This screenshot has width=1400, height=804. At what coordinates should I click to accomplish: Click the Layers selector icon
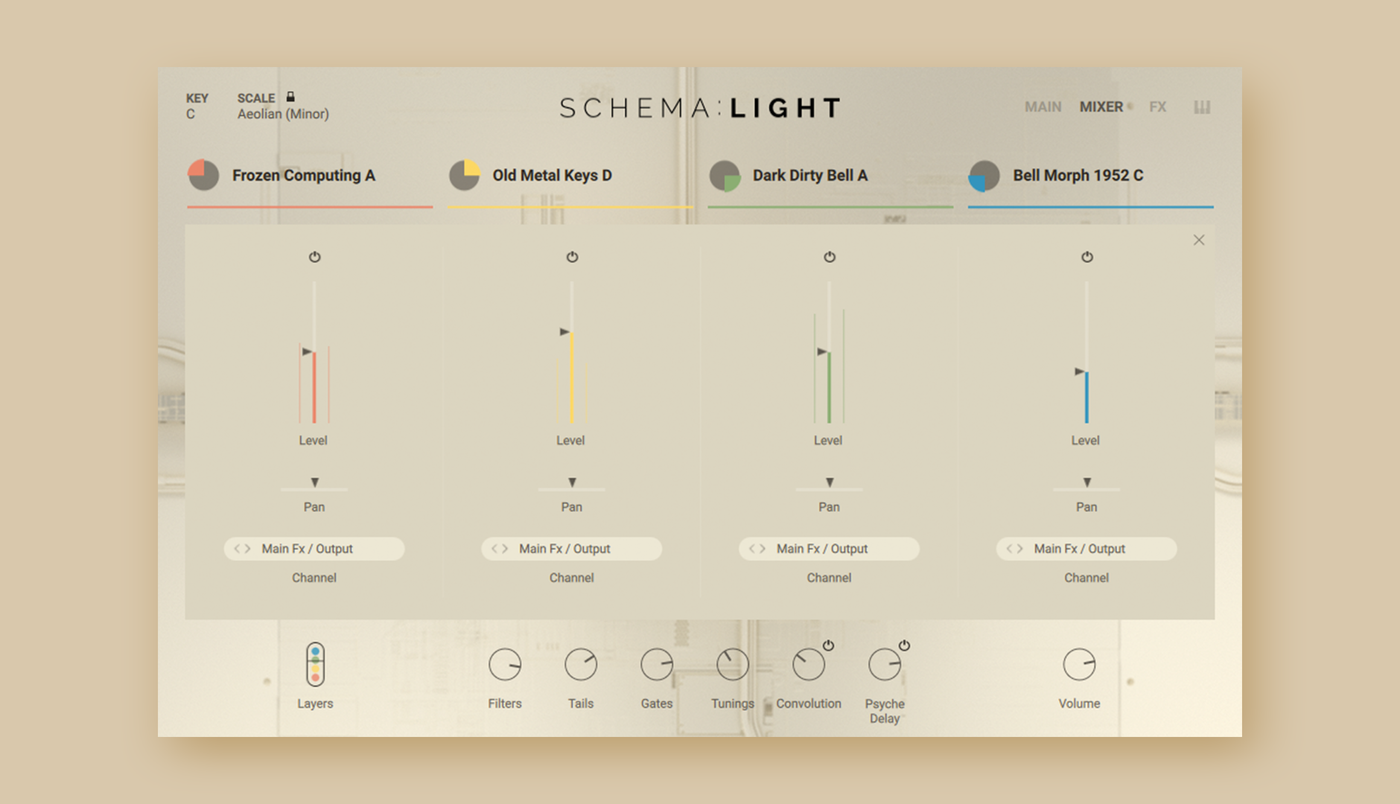pos(315,664)
